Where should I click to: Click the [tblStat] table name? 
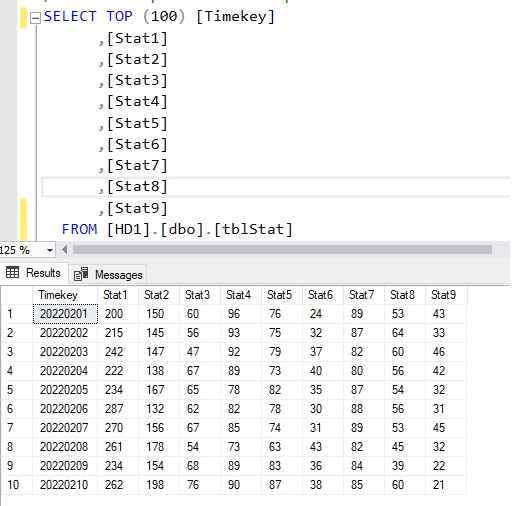point(253,229)
